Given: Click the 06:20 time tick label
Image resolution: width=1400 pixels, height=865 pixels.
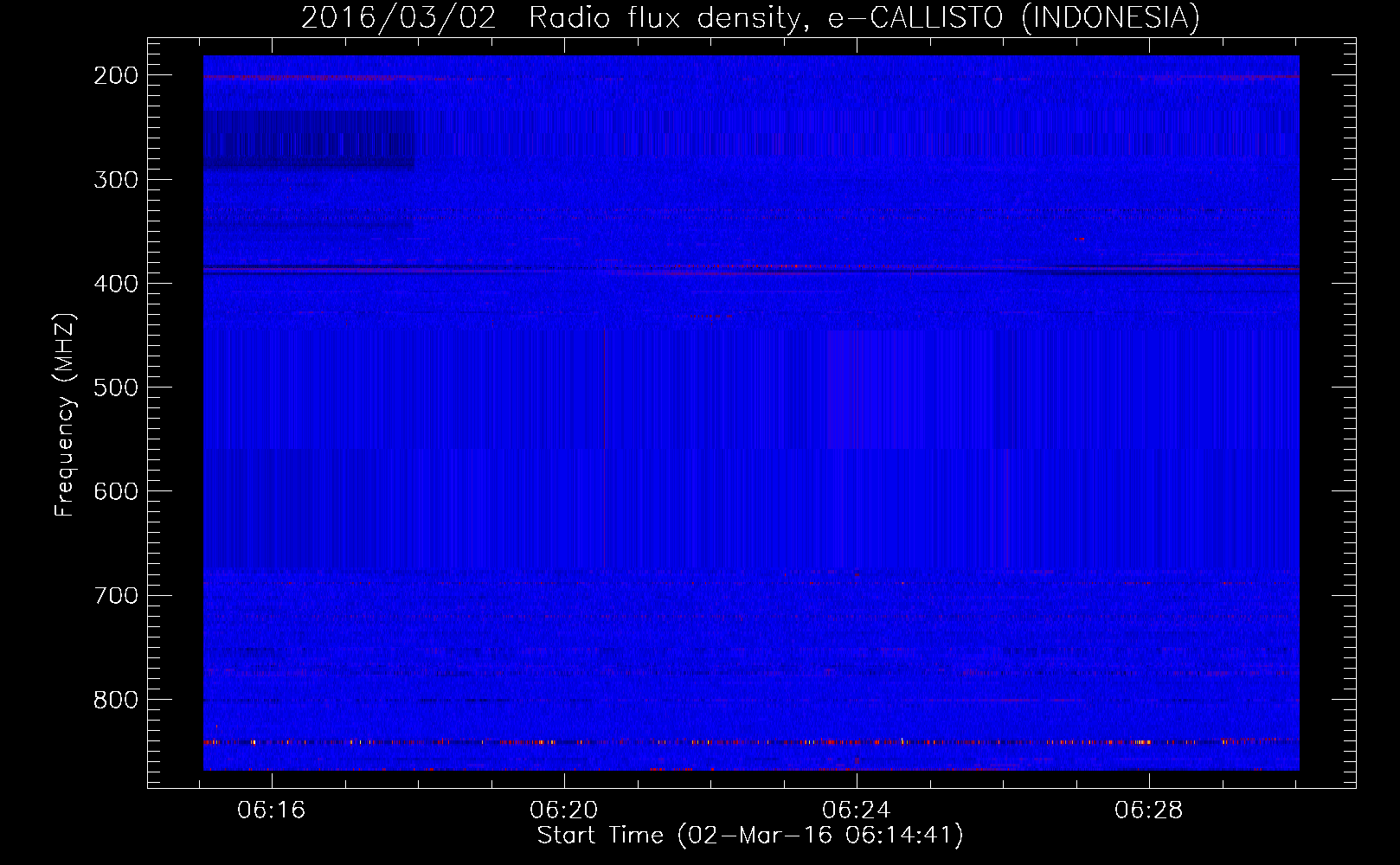Looking at the screenshot, I should tap(564, 811).
